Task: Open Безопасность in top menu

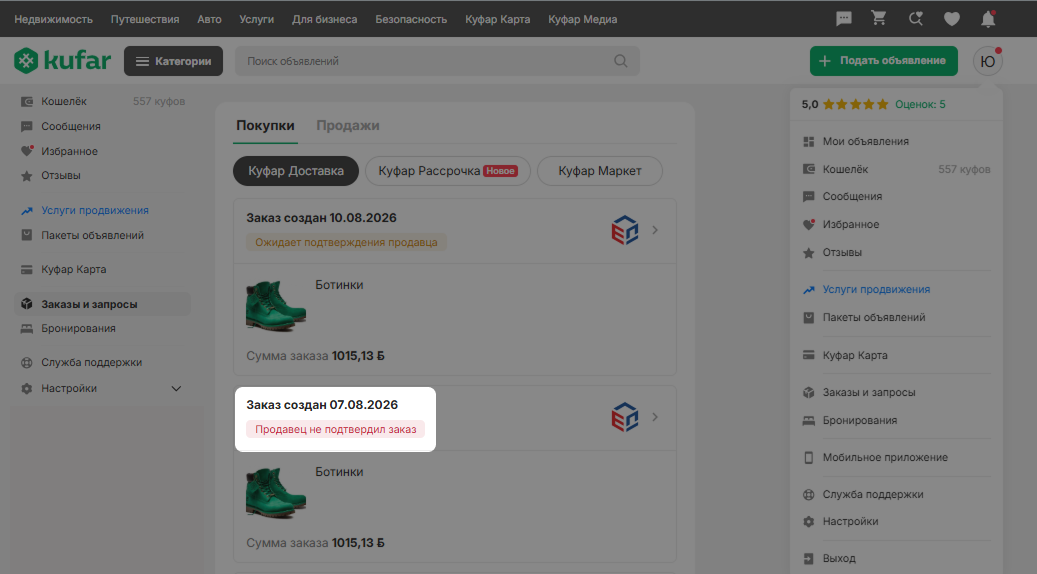Action: coord(411,19)
